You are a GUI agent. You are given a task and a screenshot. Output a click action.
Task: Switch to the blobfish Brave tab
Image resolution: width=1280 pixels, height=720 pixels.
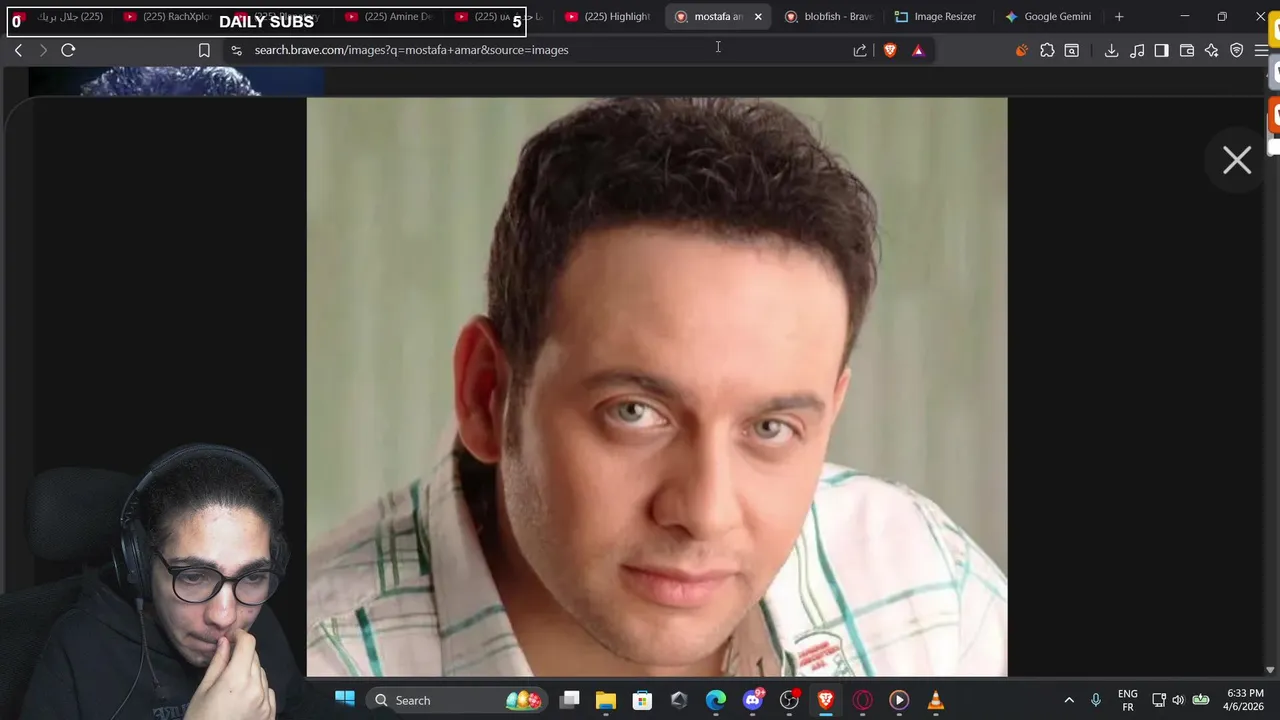tap(829, 17)
